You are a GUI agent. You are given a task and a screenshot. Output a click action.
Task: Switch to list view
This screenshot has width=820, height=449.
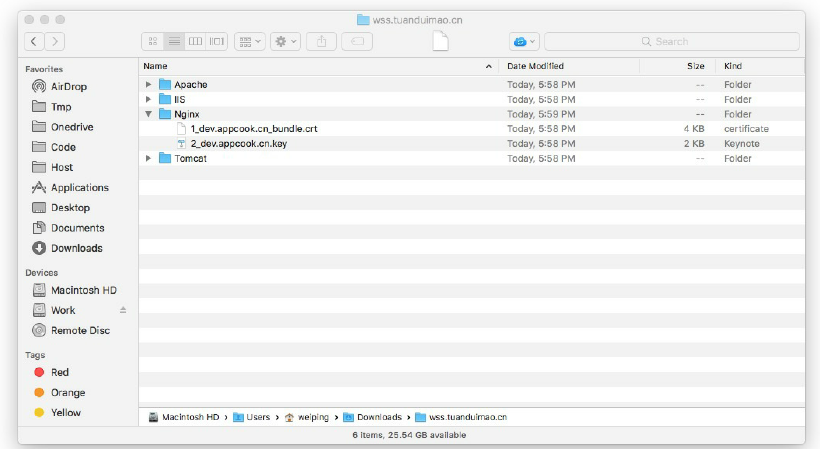coord(174,41)
